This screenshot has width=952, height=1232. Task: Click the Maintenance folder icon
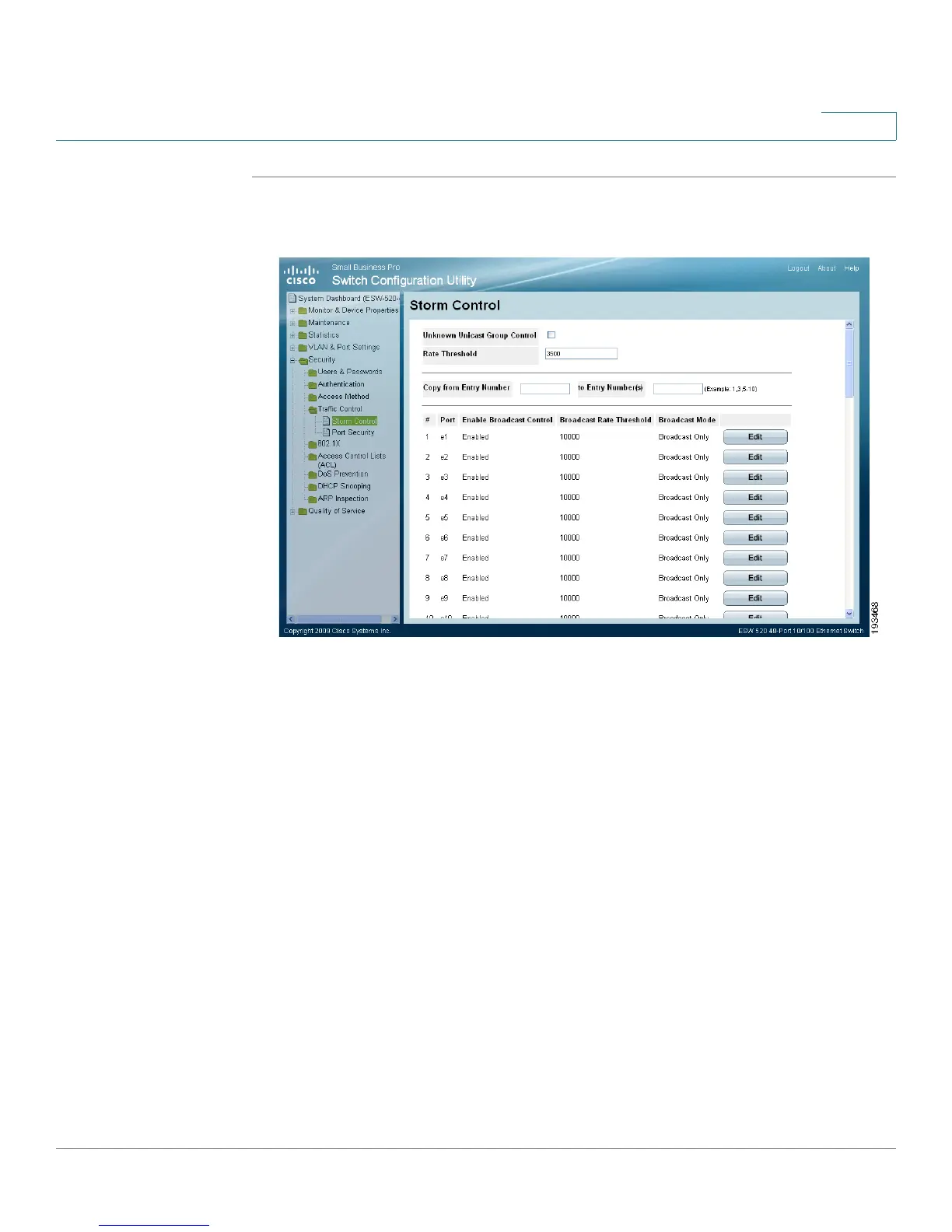click(303, 323)
